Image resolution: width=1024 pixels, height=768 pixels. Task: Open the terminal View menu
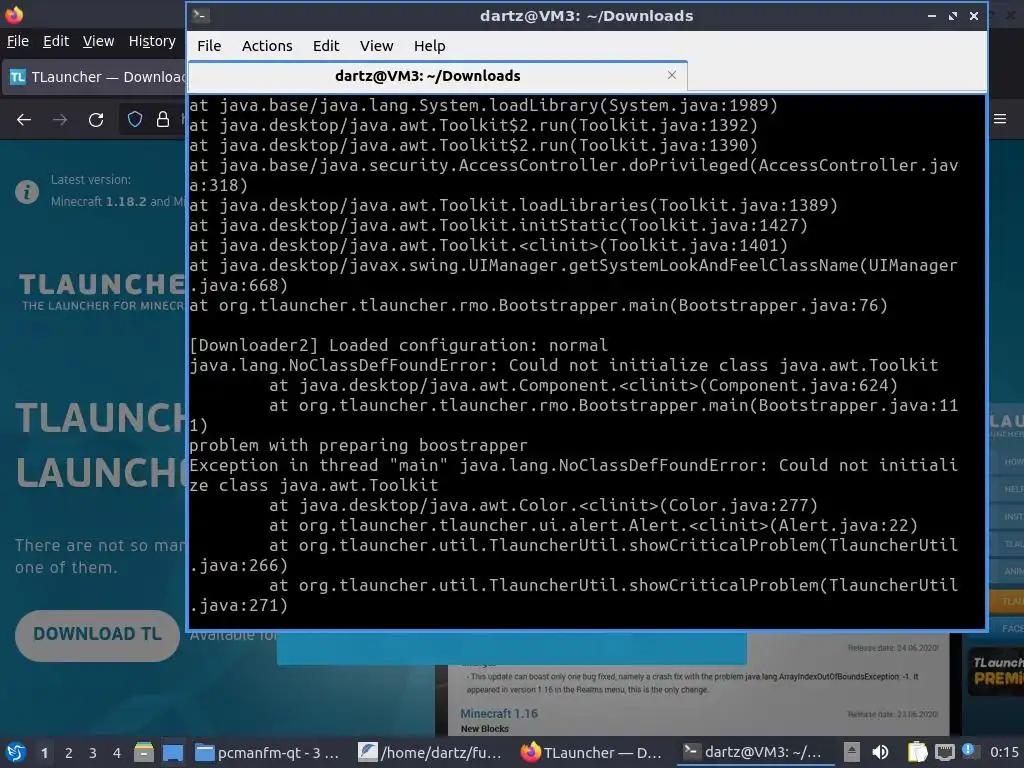tap(376, 46)
